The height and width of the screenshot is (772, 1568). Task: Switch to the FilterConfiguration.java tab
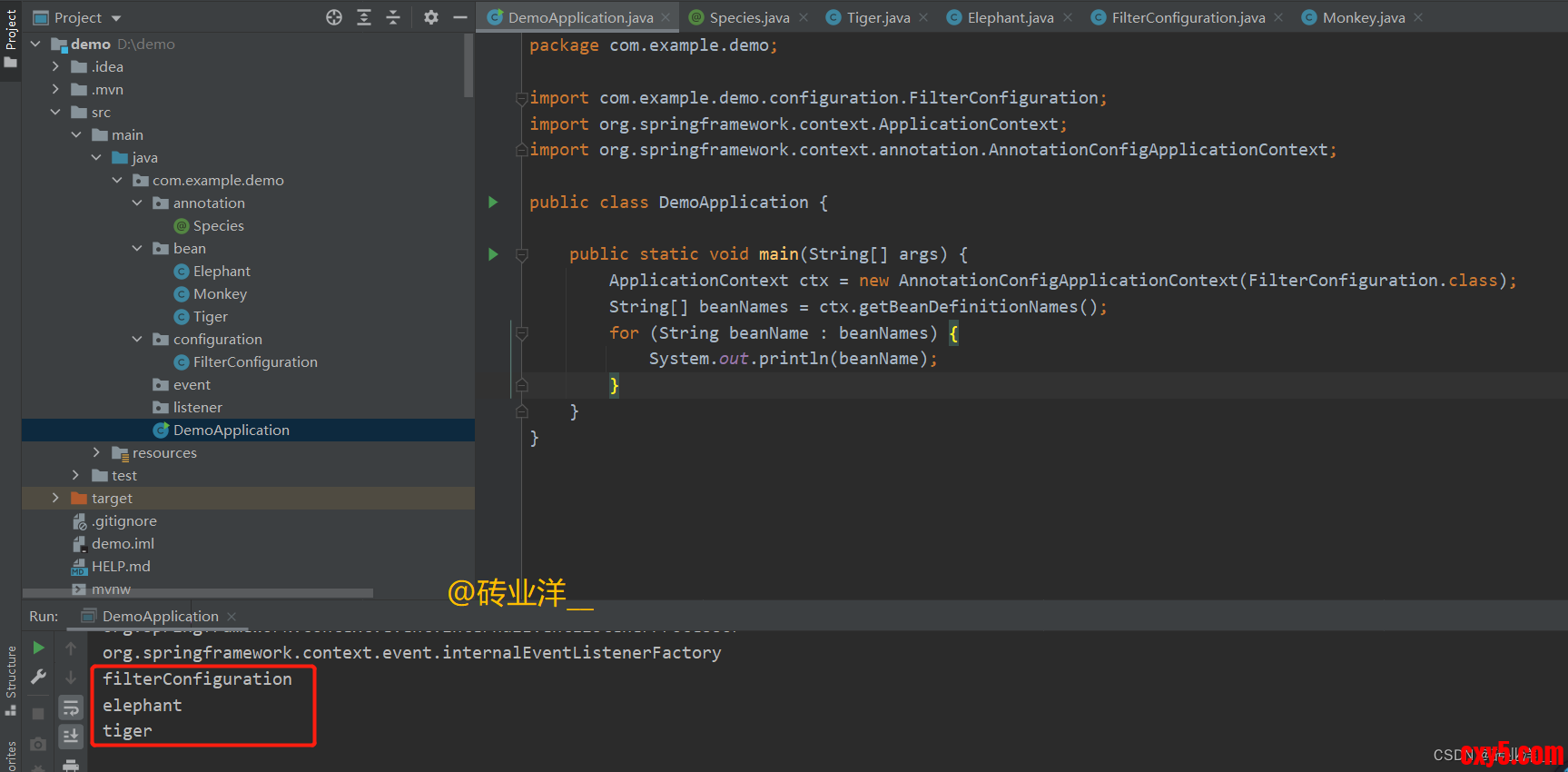point(1188,17)
